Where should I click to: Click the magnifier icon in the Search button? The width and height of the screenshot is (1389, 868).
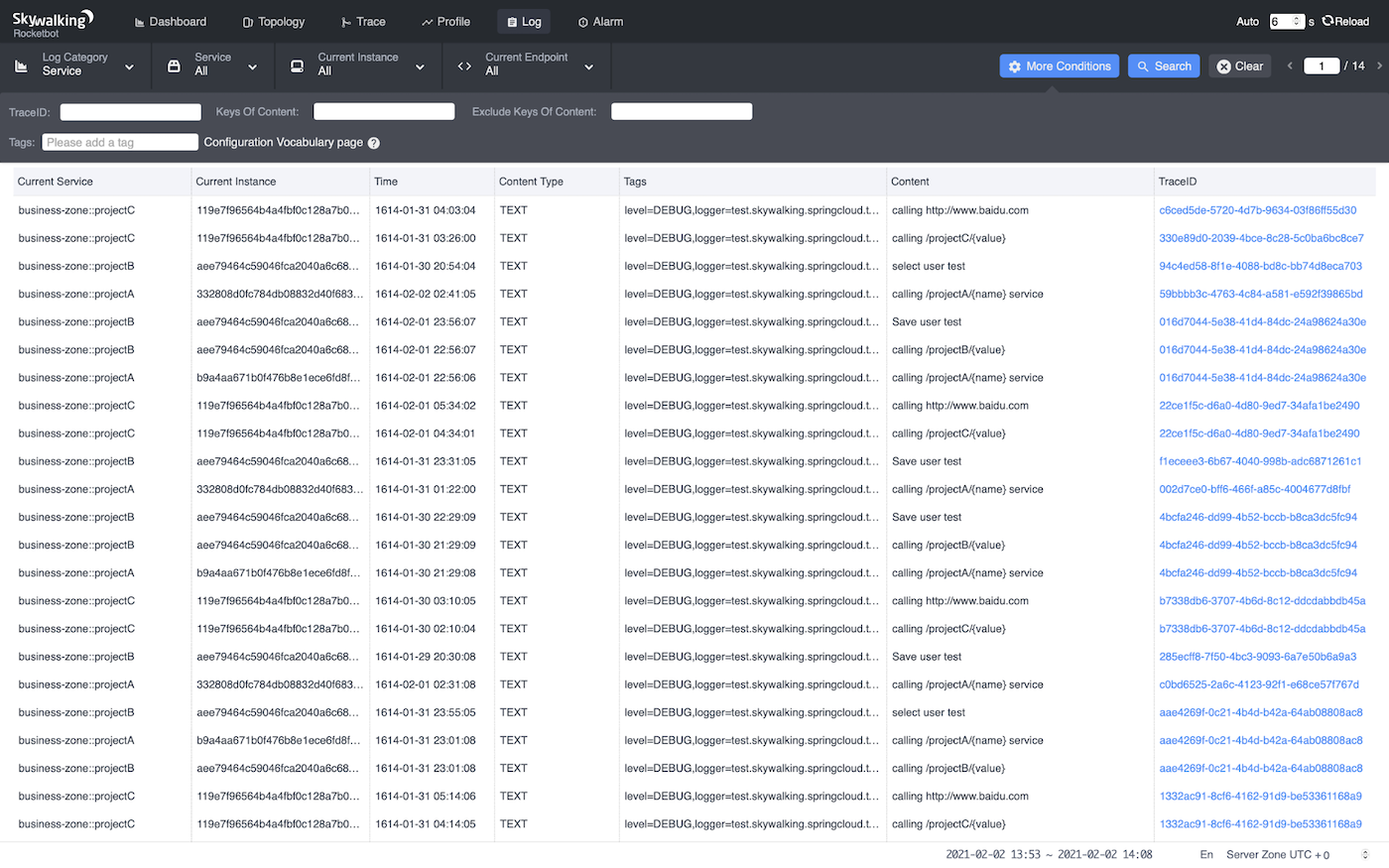coord(1146,65)
